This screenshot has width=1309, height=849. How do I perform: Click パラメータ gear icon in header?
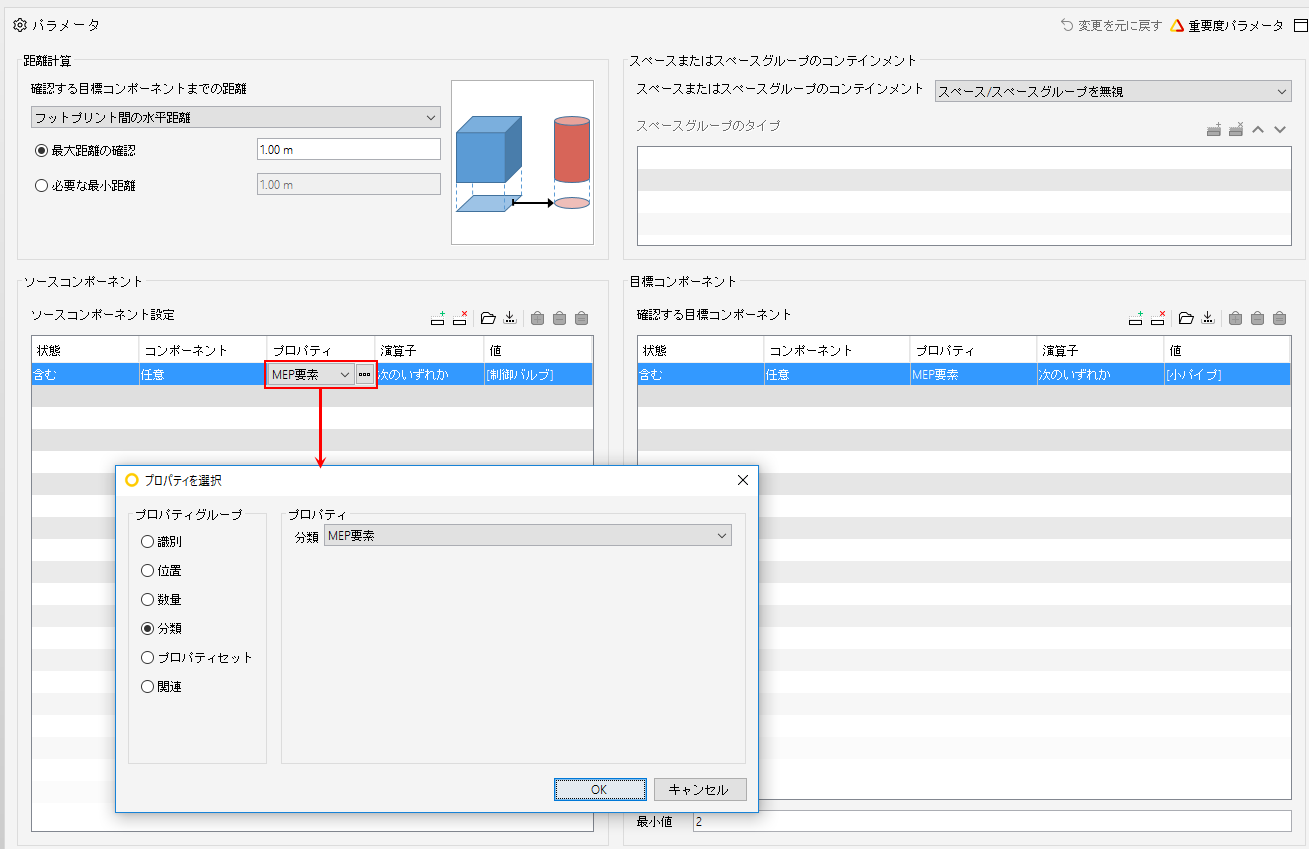click(x=19, y=25)
